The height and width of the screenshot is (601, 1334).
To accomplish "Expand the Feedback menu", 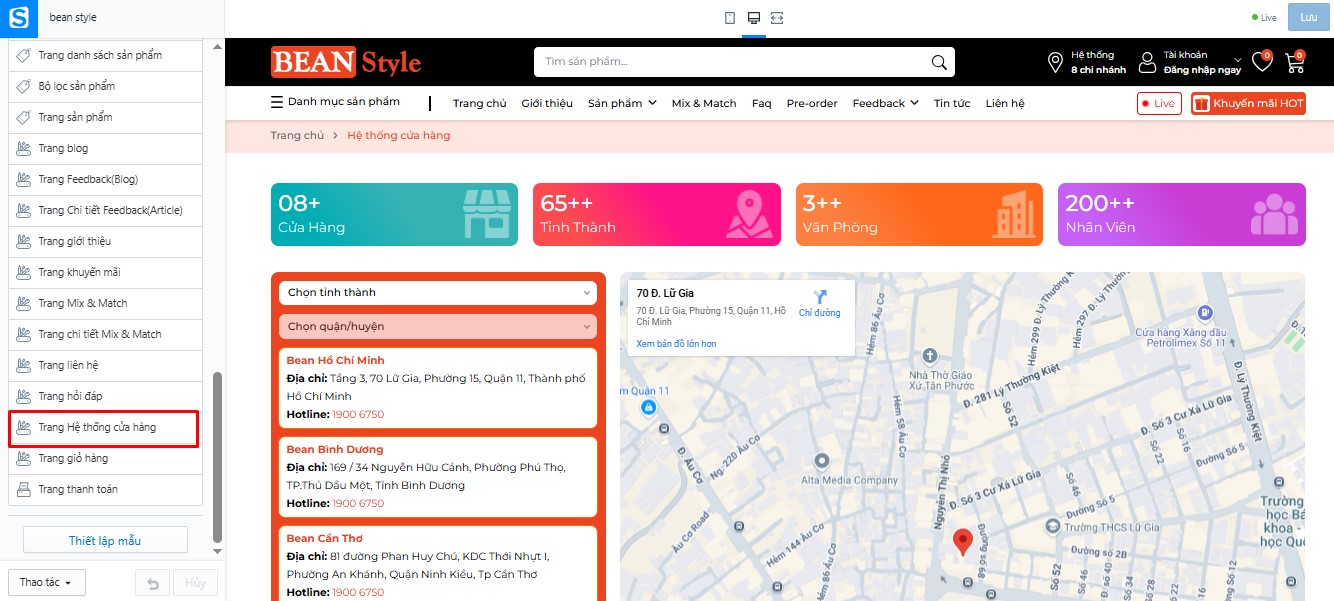I will tap(885, 103).
